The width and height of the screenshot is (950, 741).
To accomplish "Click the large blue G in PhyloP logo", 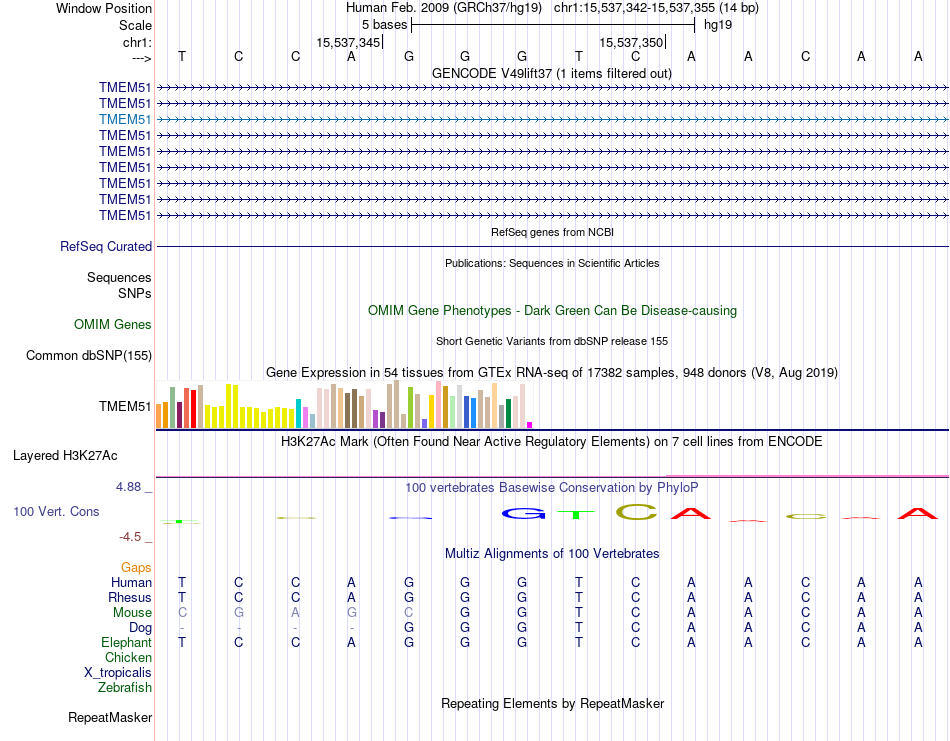I will [523, 514].
